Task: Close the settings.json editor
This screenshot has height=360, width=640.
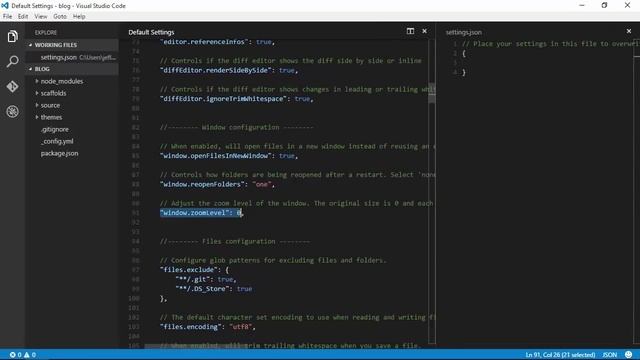Action: 629,31
